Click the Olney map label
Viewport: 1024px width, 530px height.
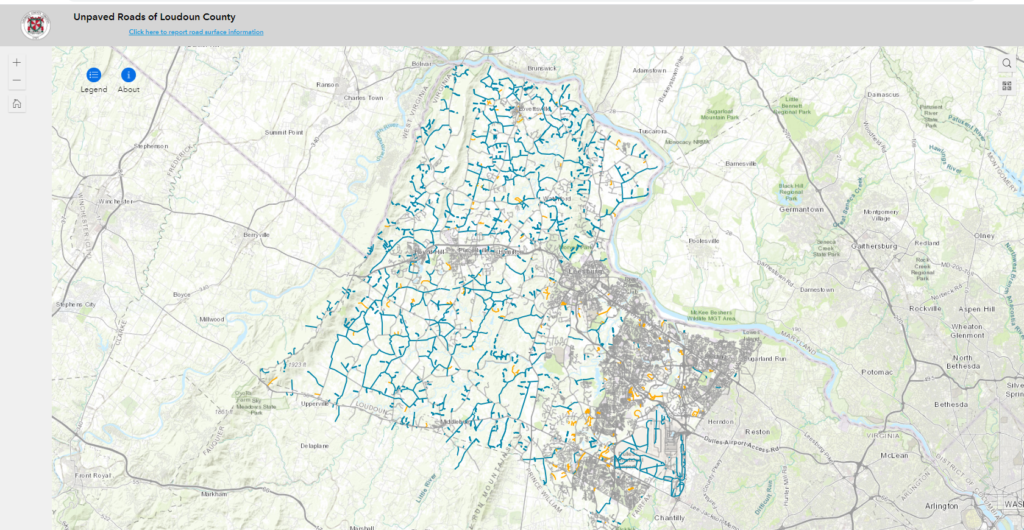click(x=983, y=235)
